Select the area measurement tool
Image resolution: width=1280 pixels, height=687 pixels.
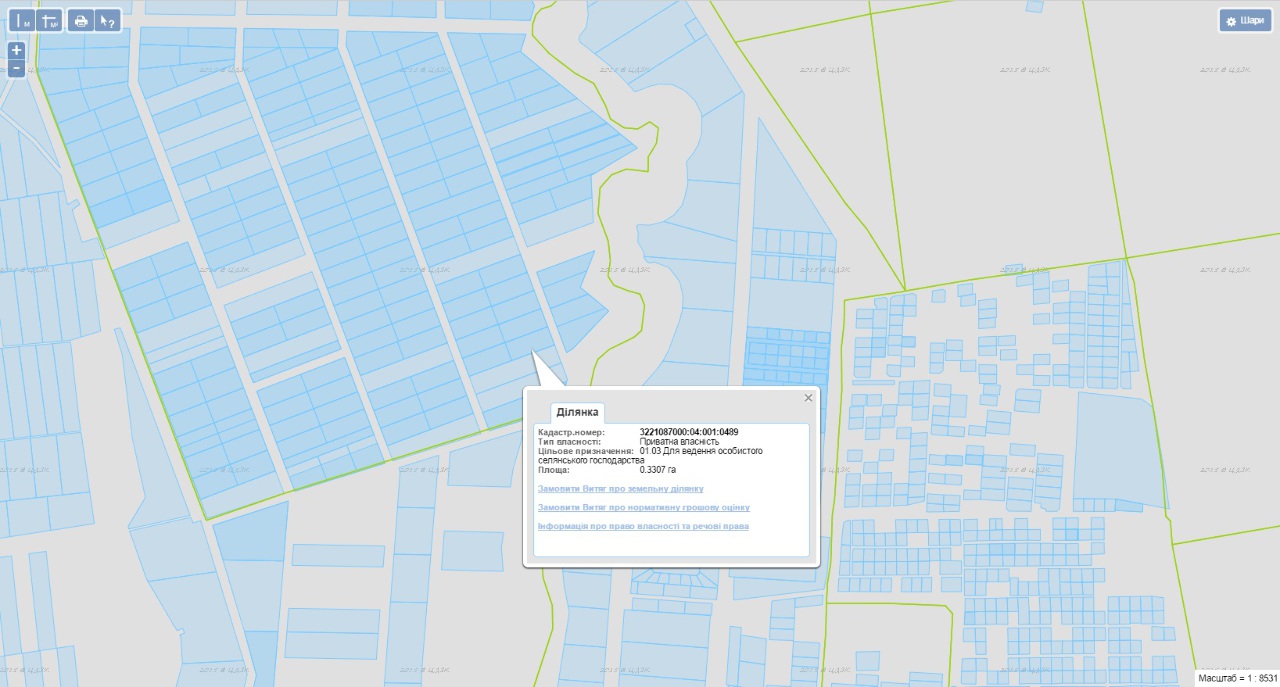49,20
